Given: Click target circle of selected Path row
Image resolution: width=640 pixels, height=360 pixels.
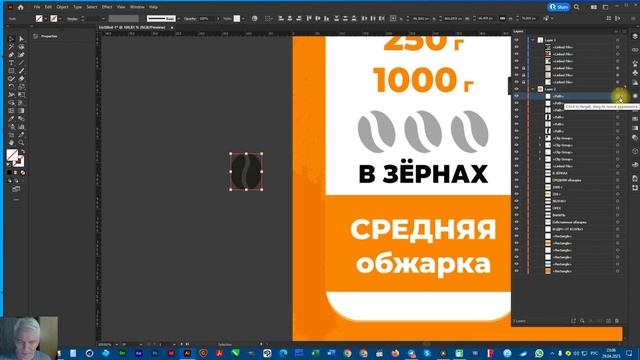Looking at the screenshot, I should coord(618,96).
